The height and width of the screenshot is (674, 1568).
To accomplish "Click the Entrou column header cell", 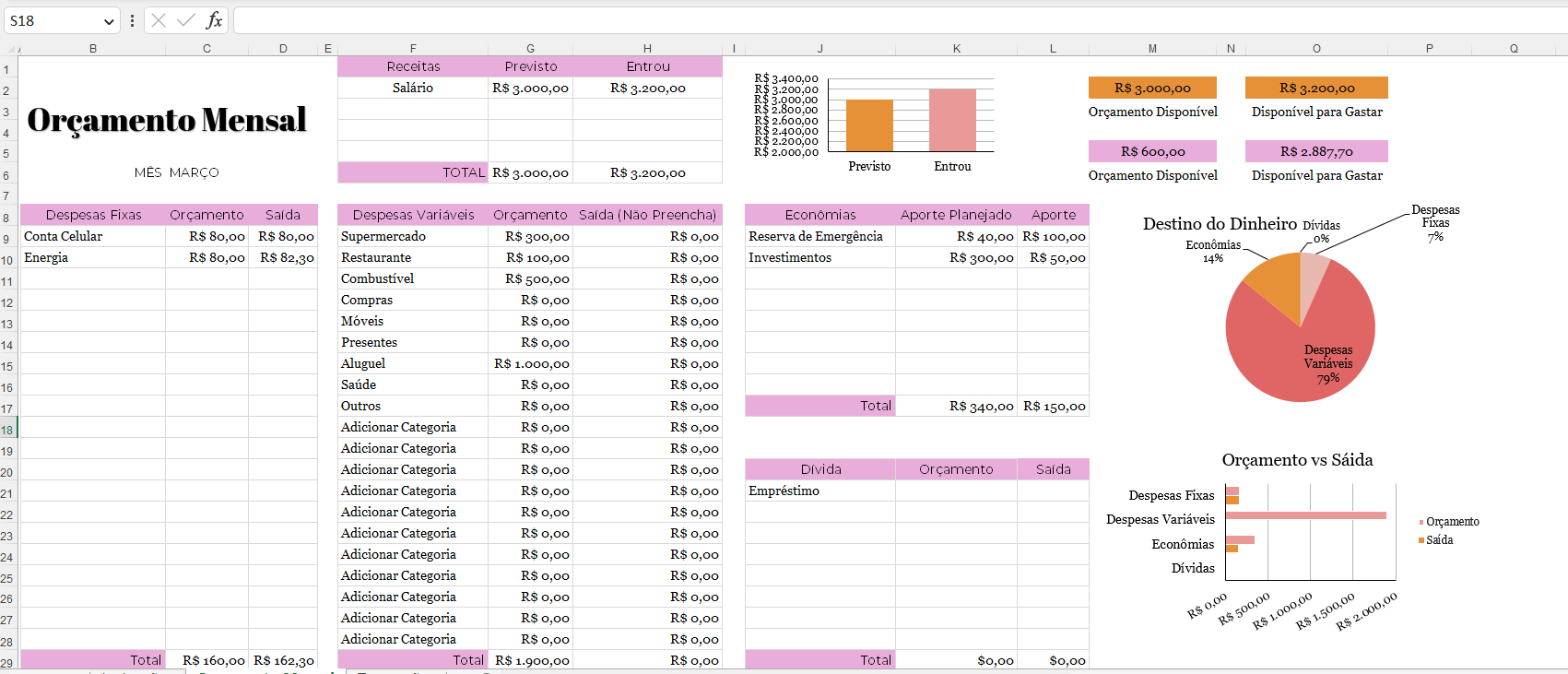I will point(648,66).
